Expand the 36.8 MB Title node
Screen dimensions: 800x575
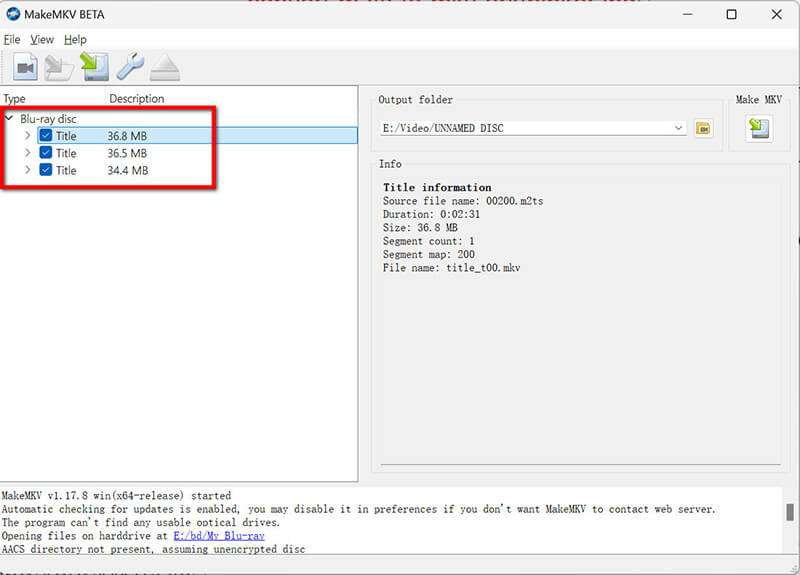(28, 136)
